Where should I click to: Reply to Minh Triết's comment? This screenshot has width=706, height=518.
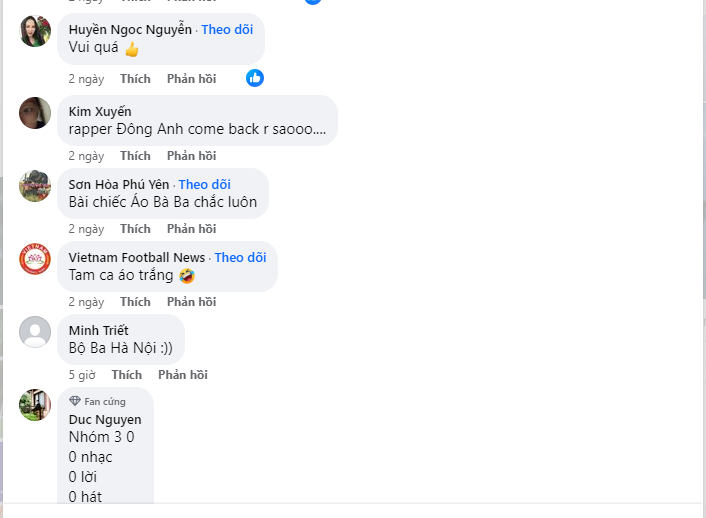coord(182,375)
